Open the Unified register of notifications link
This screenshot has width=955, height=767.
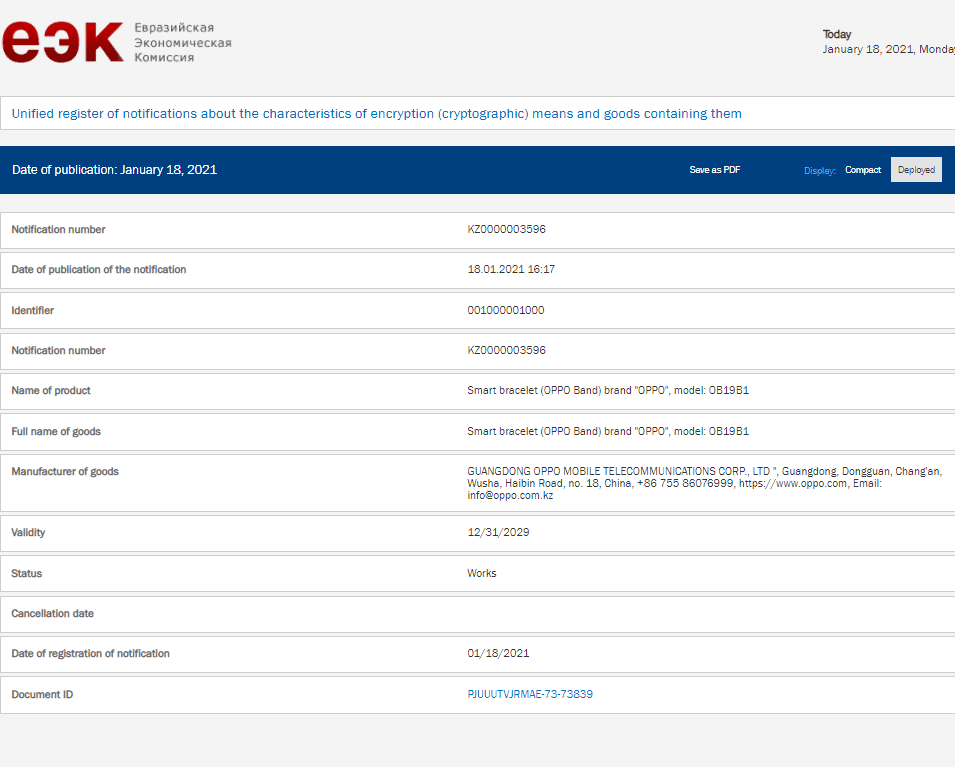[x=376, y=114]
